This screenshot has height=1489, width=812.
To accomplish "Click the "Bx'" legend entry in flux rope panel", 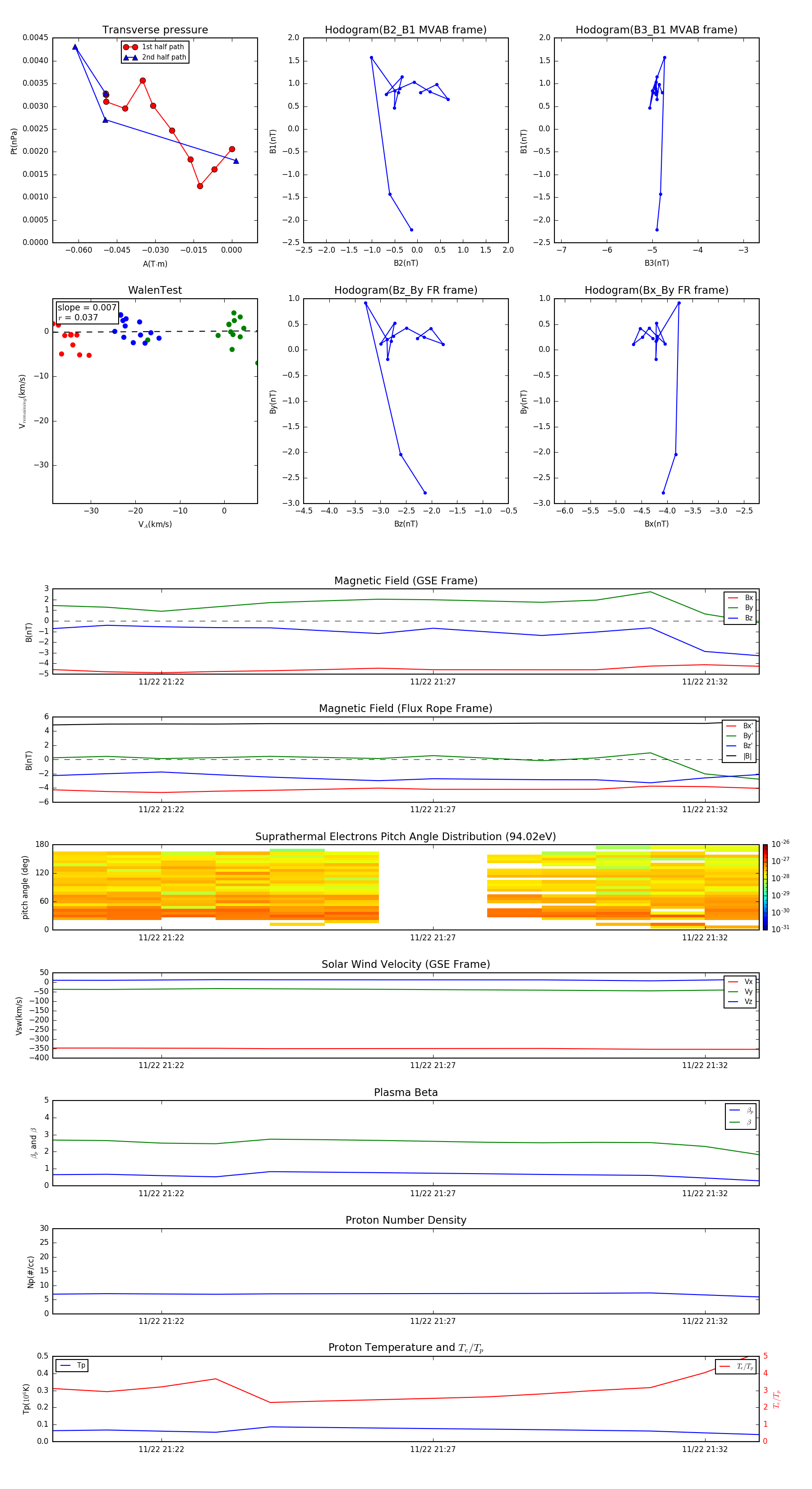I will click(x=740, y=726).
